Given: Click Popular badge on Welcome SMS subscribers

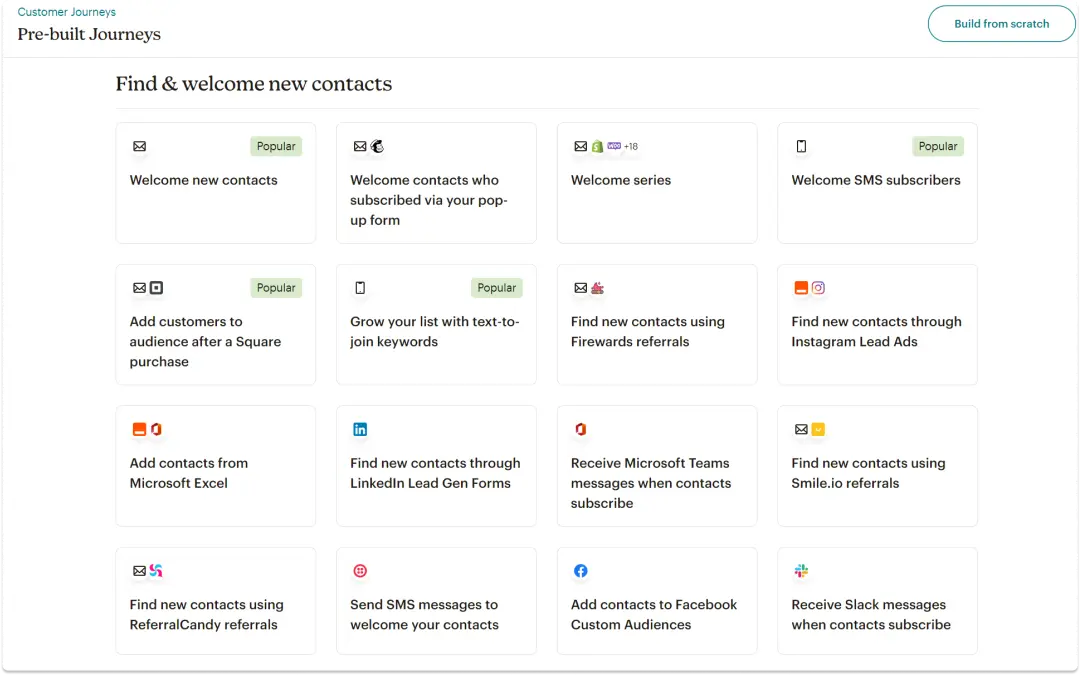Looking at the screenshot, I should coord(937,147).
